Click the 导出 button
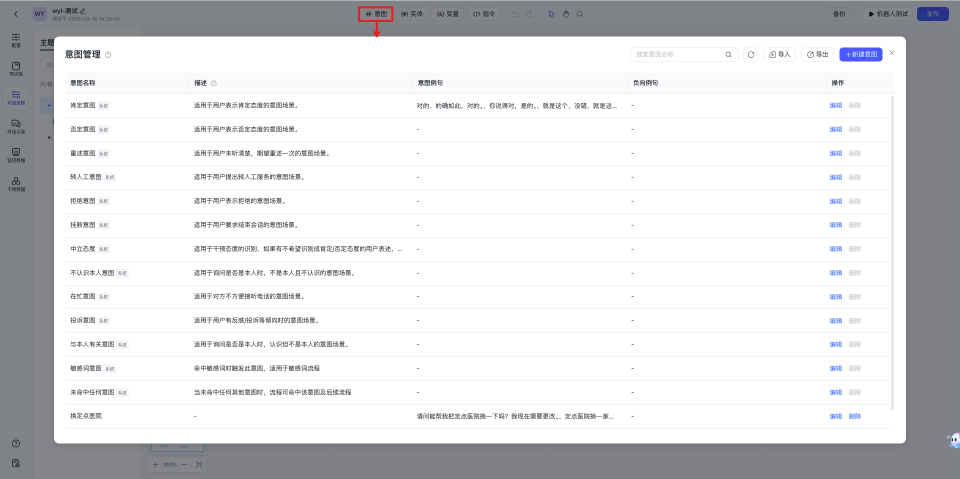This screenshot has width=960, height=479. tap(817, 54)
